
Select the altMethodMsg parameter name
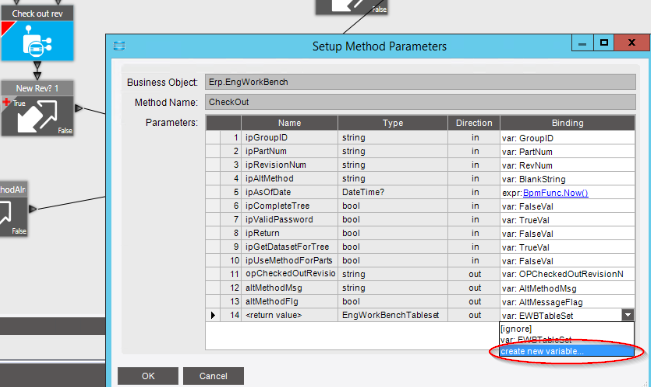pos(289,288)
